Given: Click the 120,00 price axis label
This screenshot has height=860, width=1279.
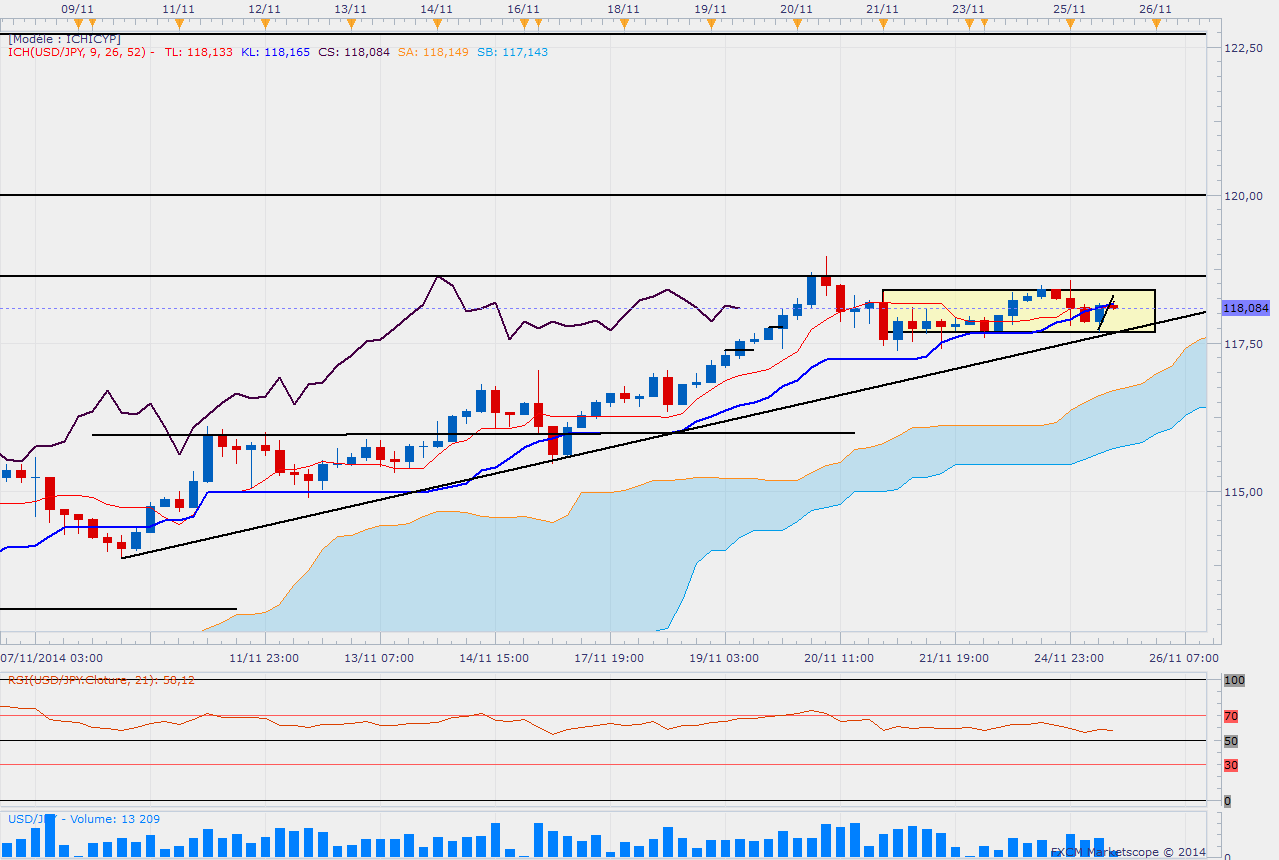Looking at the screenshot, I should (x=1243, y=196).
